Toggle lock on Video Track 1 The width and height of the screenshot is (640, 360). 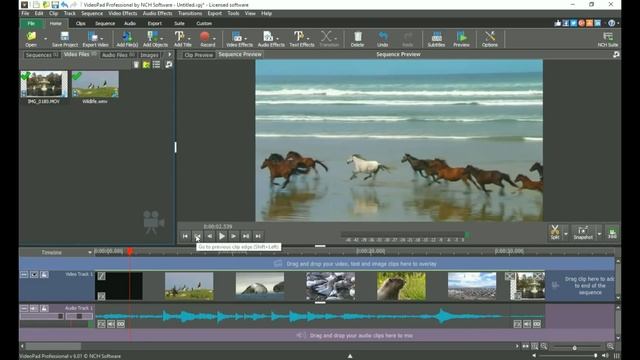(44, 275)
